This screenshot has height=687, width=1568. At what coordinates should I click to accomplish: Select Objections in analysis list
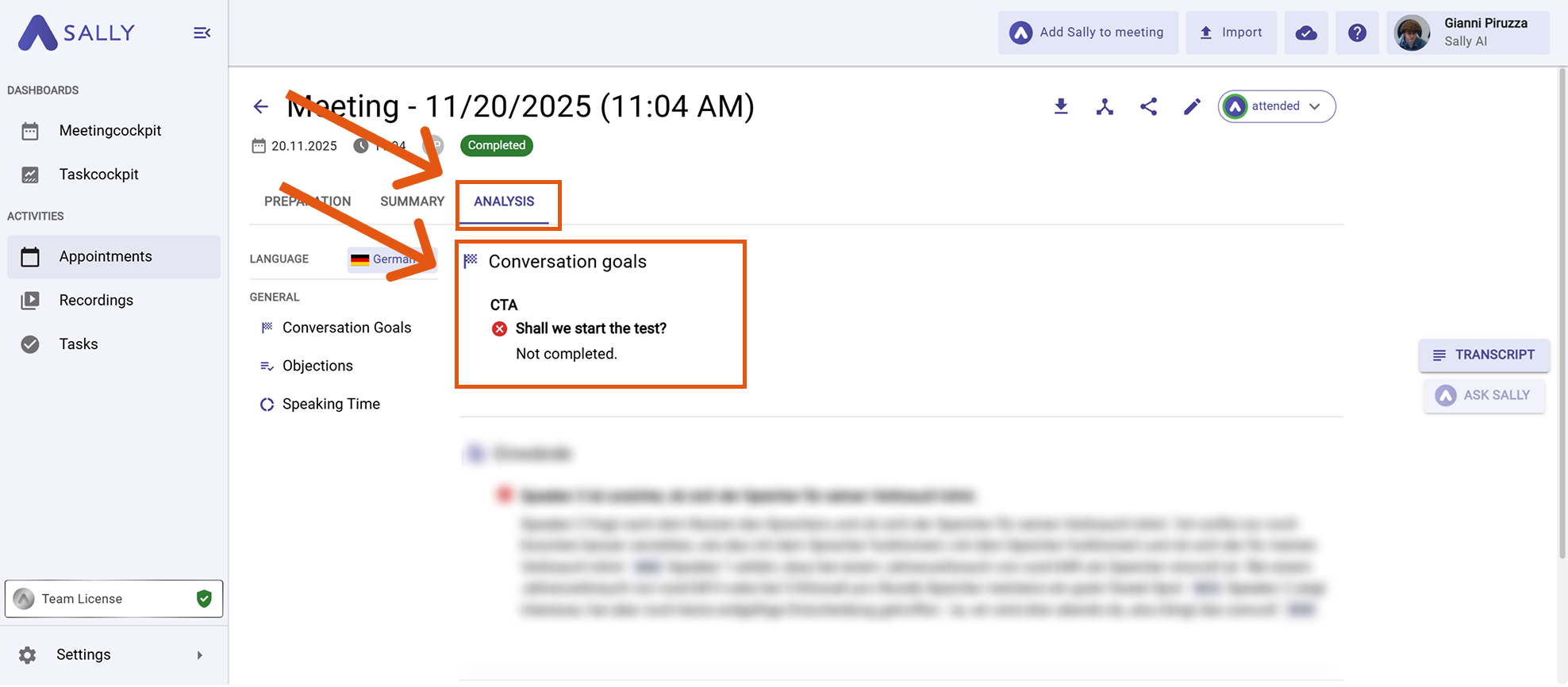pos(317,366)
